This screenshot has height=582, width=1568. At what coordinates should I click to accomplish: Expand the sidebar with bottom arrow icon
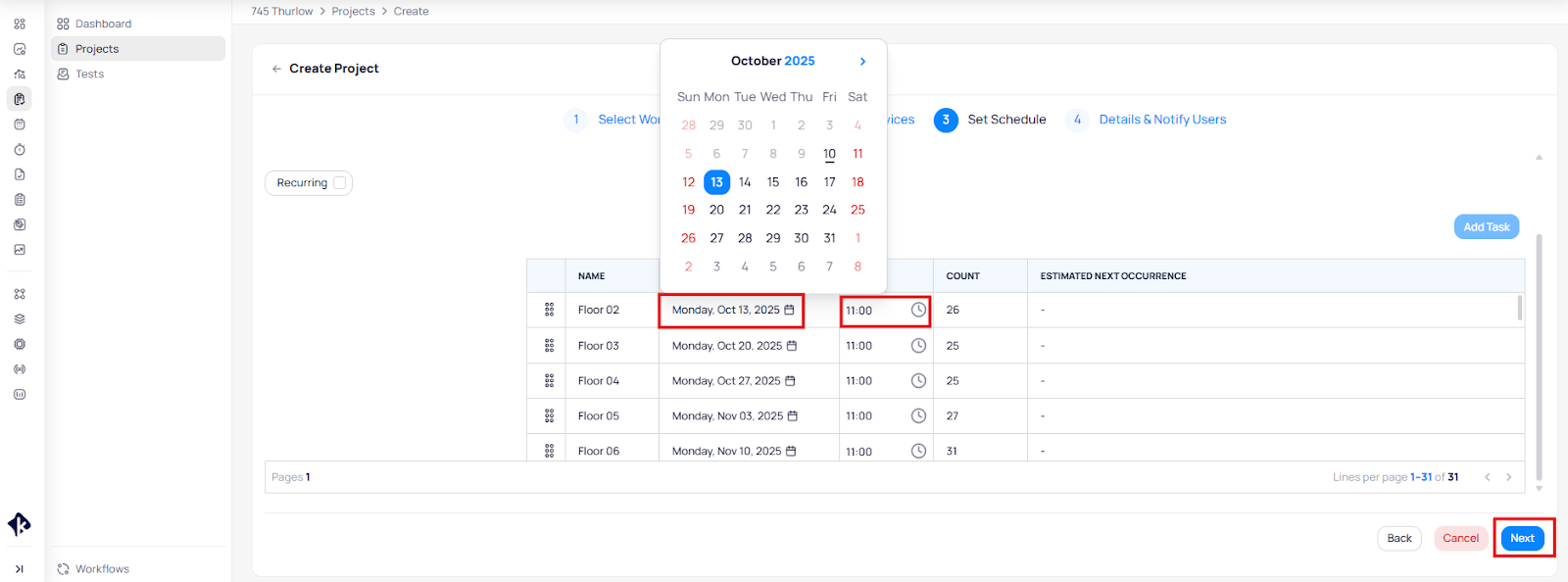point(20,569)
